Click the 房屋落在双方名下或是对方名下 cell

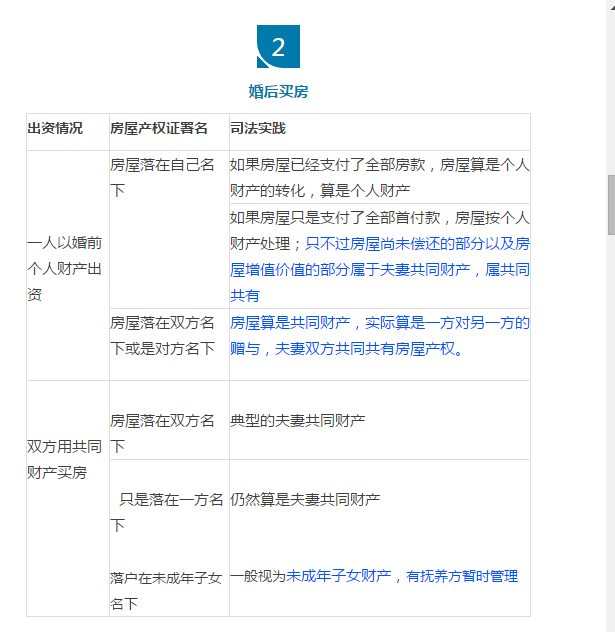pyautogui.click(x=162, y=336)
